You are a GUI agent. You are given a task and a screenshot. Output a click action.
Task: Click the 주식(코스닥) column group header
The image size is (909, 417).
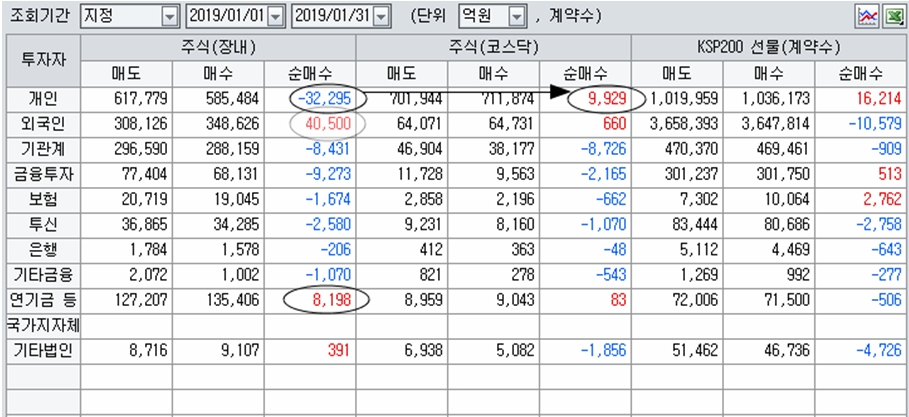493,48
